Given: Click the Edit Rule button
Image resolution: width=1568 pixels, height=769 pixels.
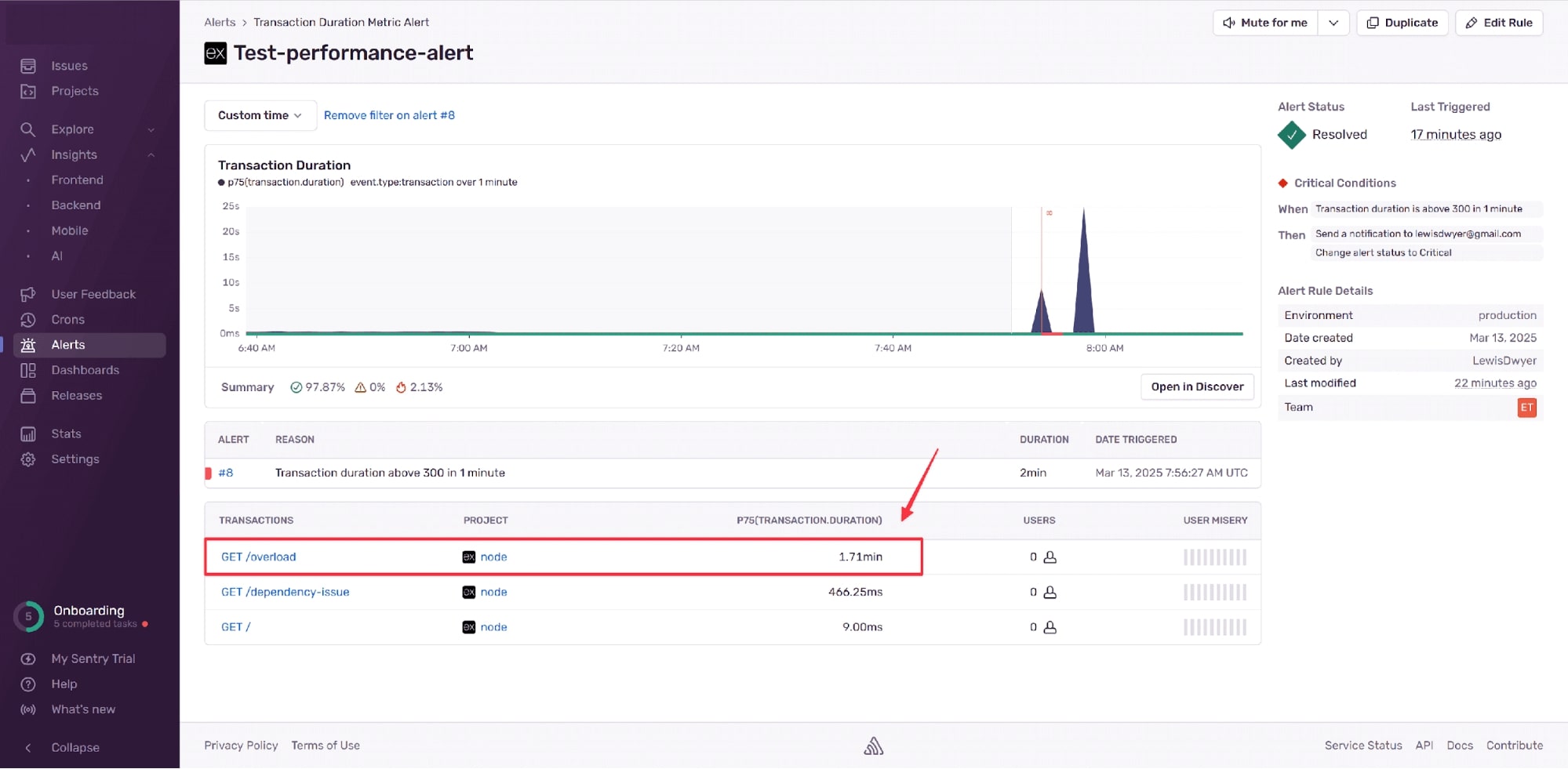Looking at the screenshot, I should click(x=1498, y=22).
